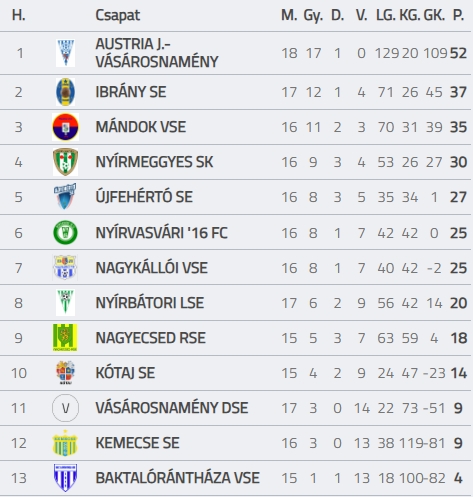Click the Nyírbátori LSE green pennant logo
The image size is (473, 497).
[65, 303]
